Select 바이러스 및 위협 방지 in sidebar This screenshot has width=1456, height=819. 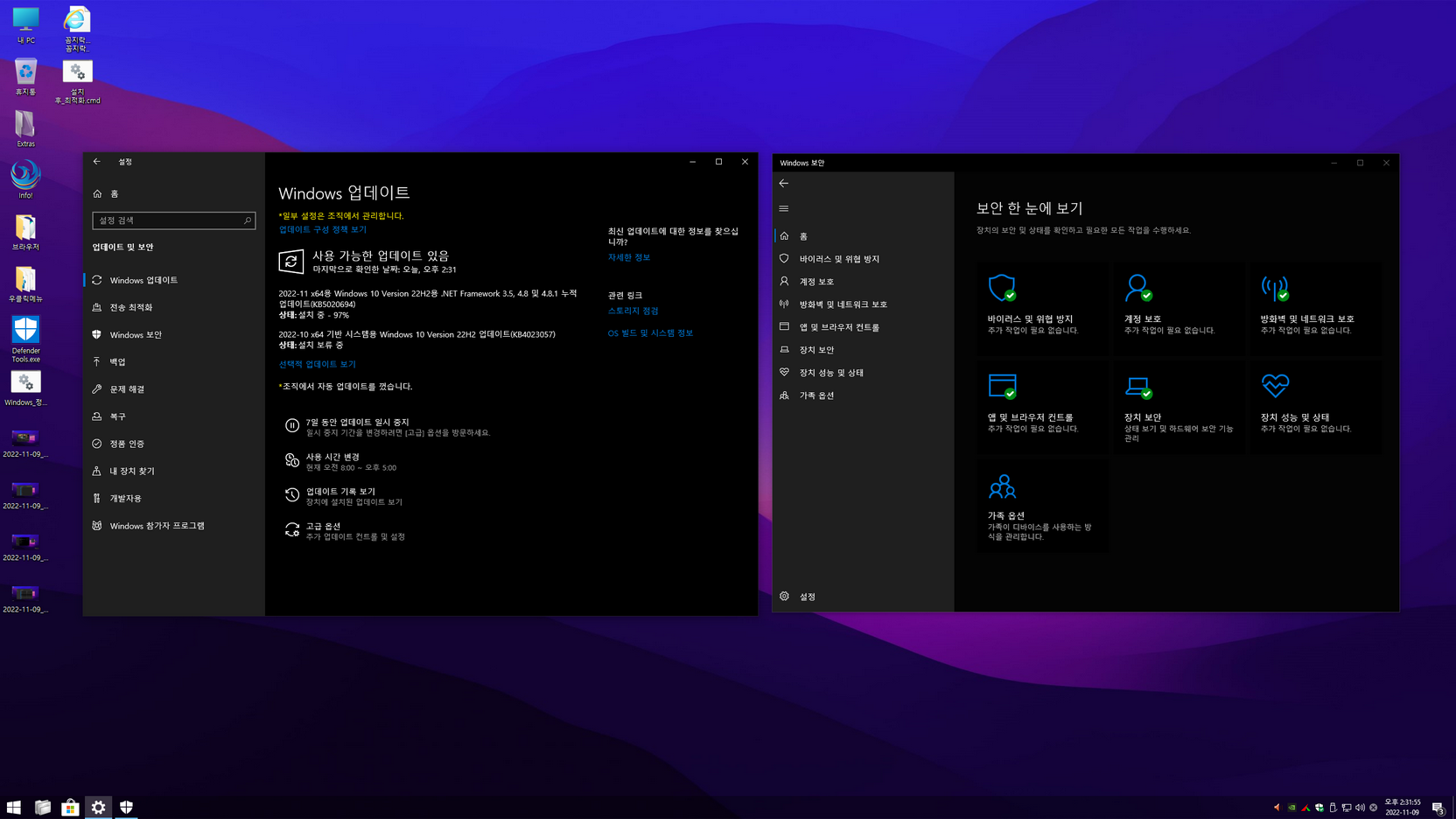pyautogui.click(x=864, y=259)
